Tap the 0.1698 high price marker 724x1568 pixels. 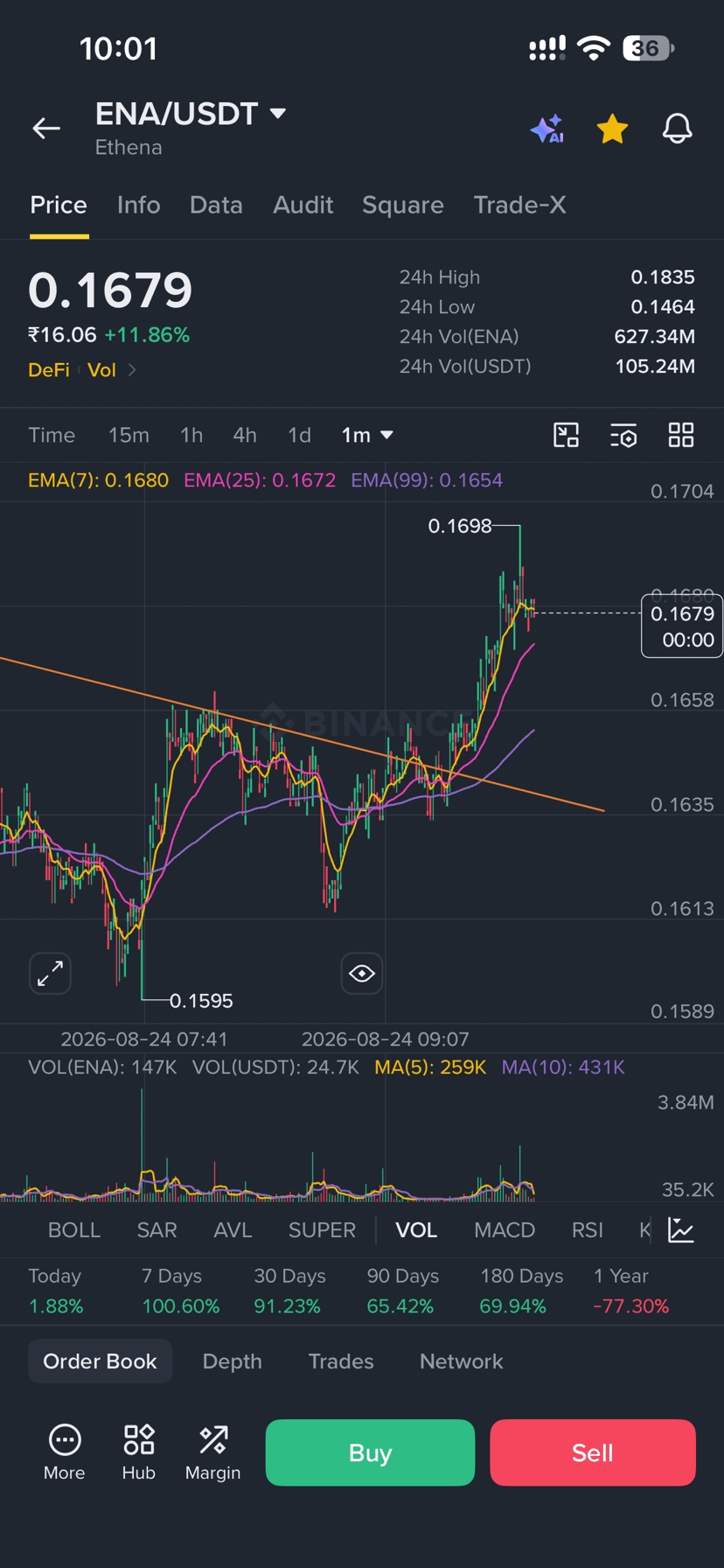(460, 526)
